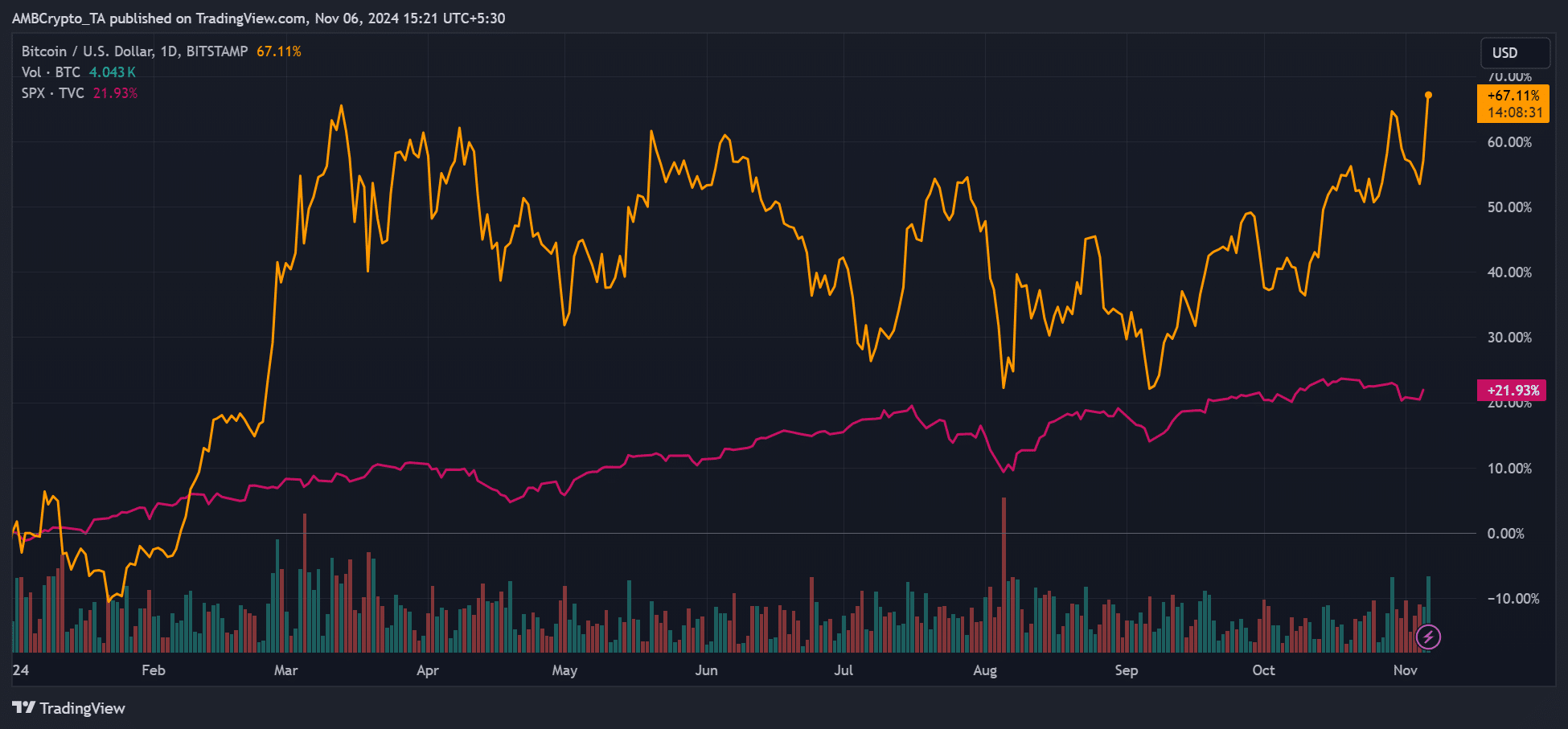Click the 50.00% scale label
Image resolution: width=1568 pixels, height=729 pixels.
point(1509,207)
